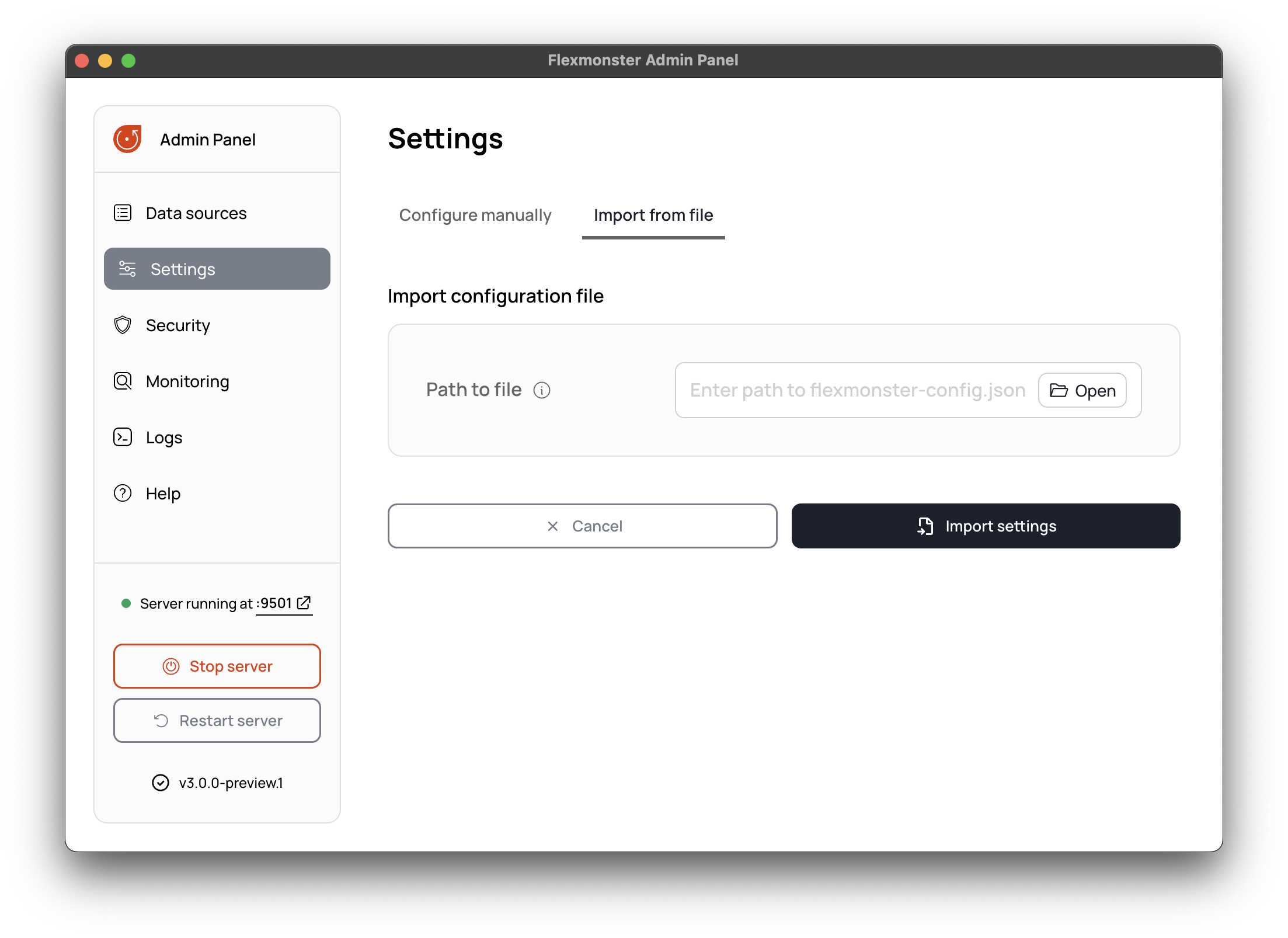This screenshot has height=938, width=1288.
Task: Click the info icon beside Path to file
Action: pos(542,390)
